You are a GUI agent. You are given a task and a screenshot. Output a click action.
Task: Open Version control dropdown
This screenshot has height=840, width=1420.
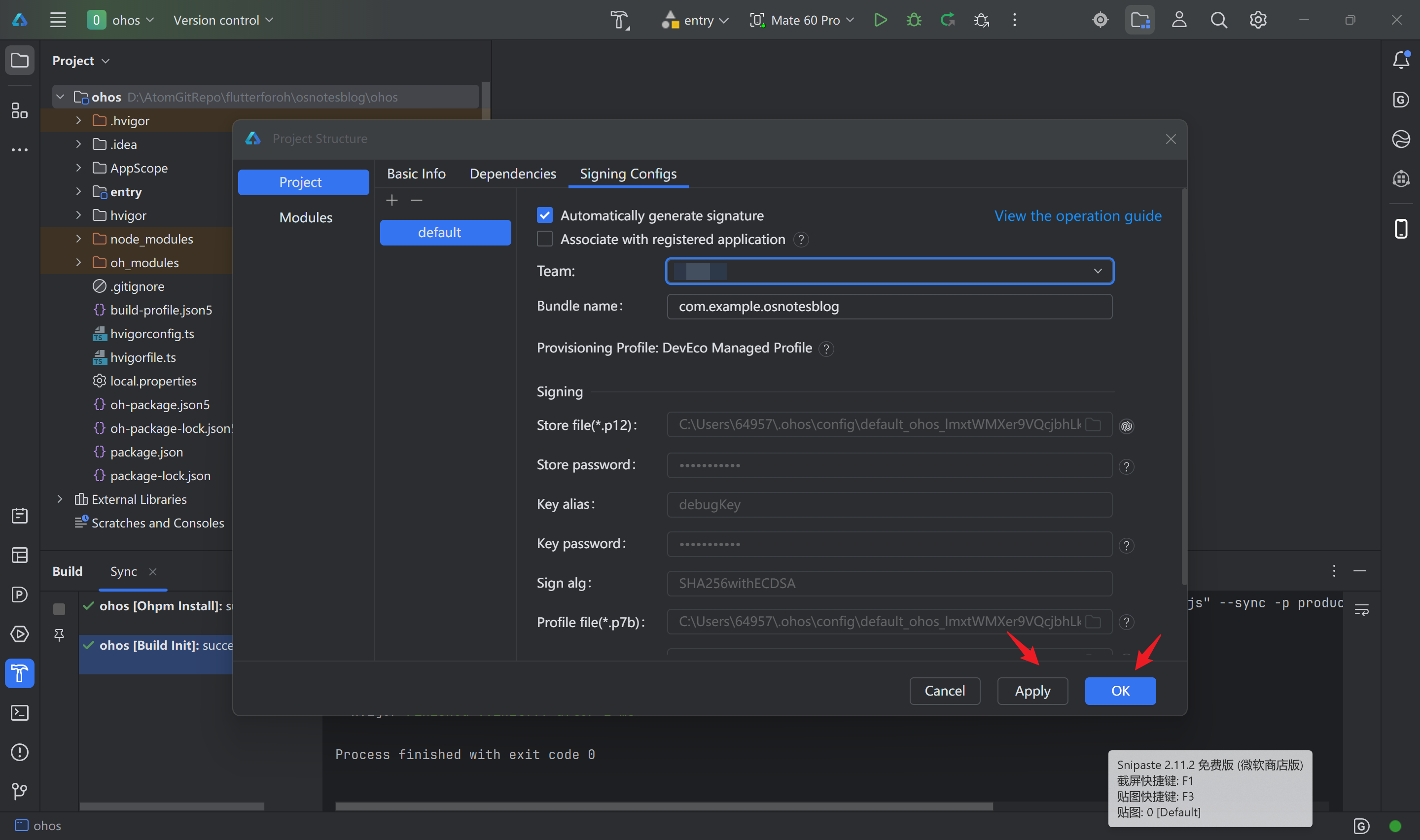(223, 20)
